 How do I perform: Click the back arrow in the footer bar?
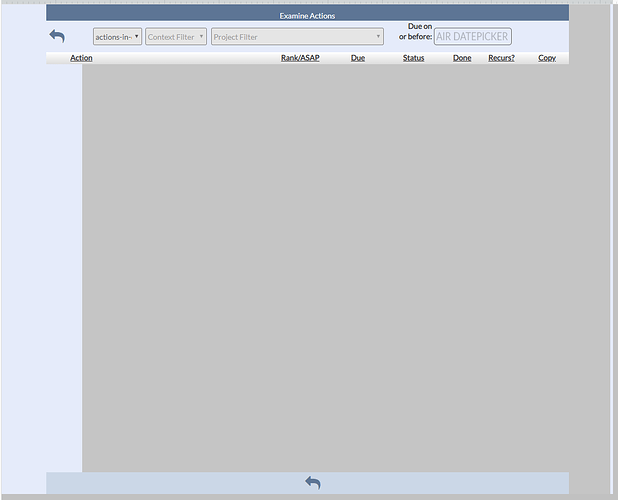click(313, 483)
